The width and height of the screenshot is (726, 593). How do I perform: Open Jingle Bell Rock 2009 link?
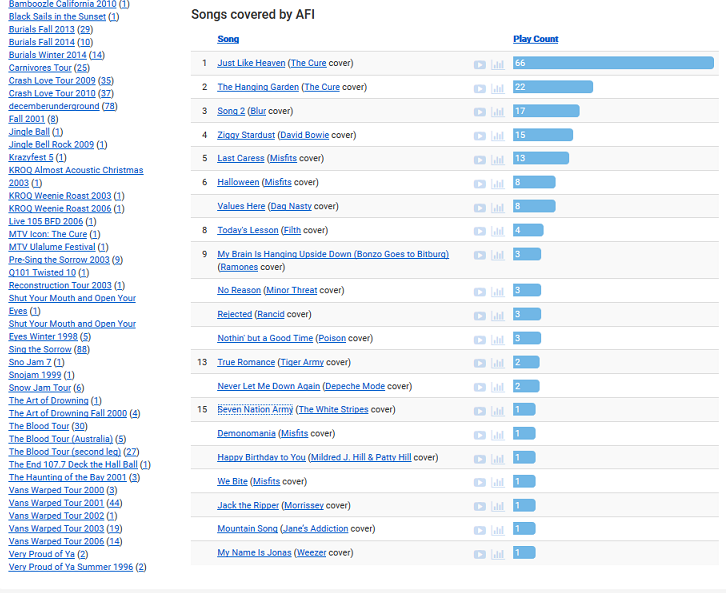51,144
